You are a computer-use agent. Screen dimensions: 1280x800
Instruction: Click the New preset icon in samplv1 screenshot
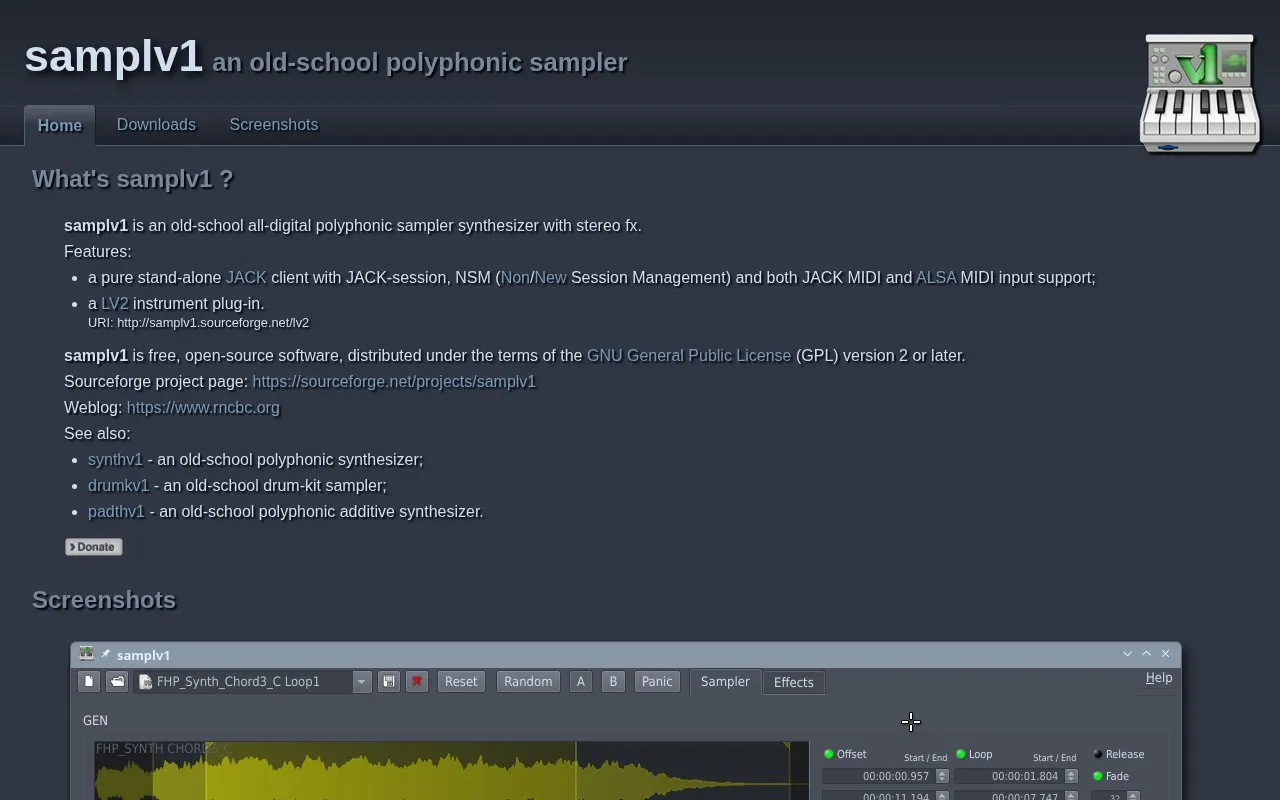(x=89, y=681)
